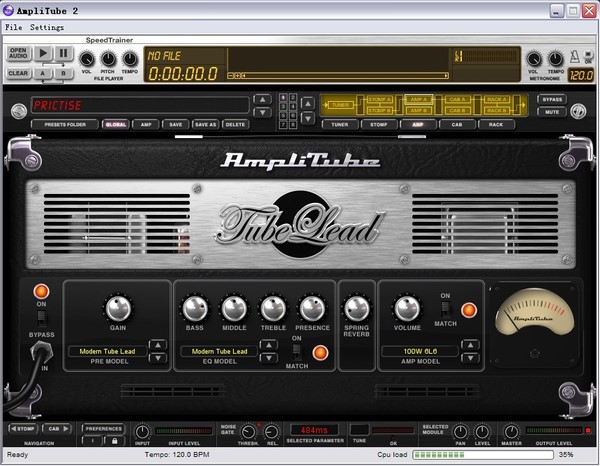Click the amp VOLUME knob

tap(407, 308)
